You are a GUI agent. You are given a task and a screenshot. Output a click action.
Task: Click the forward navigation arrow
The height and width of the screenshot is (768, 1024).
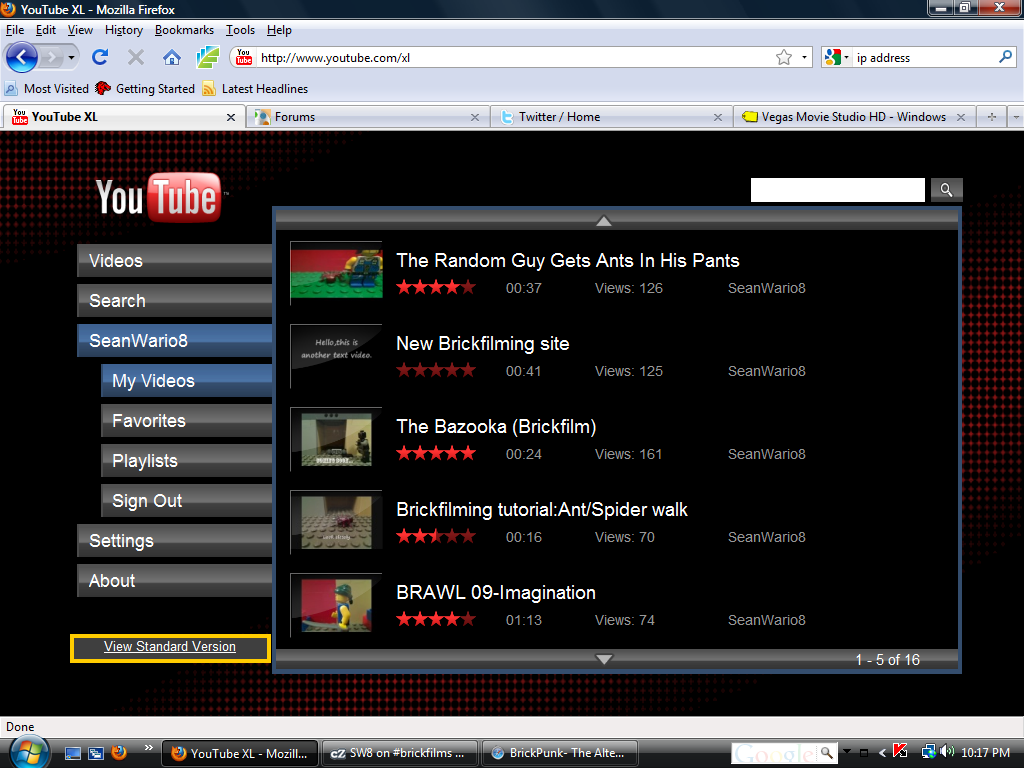tap(50, 57)
